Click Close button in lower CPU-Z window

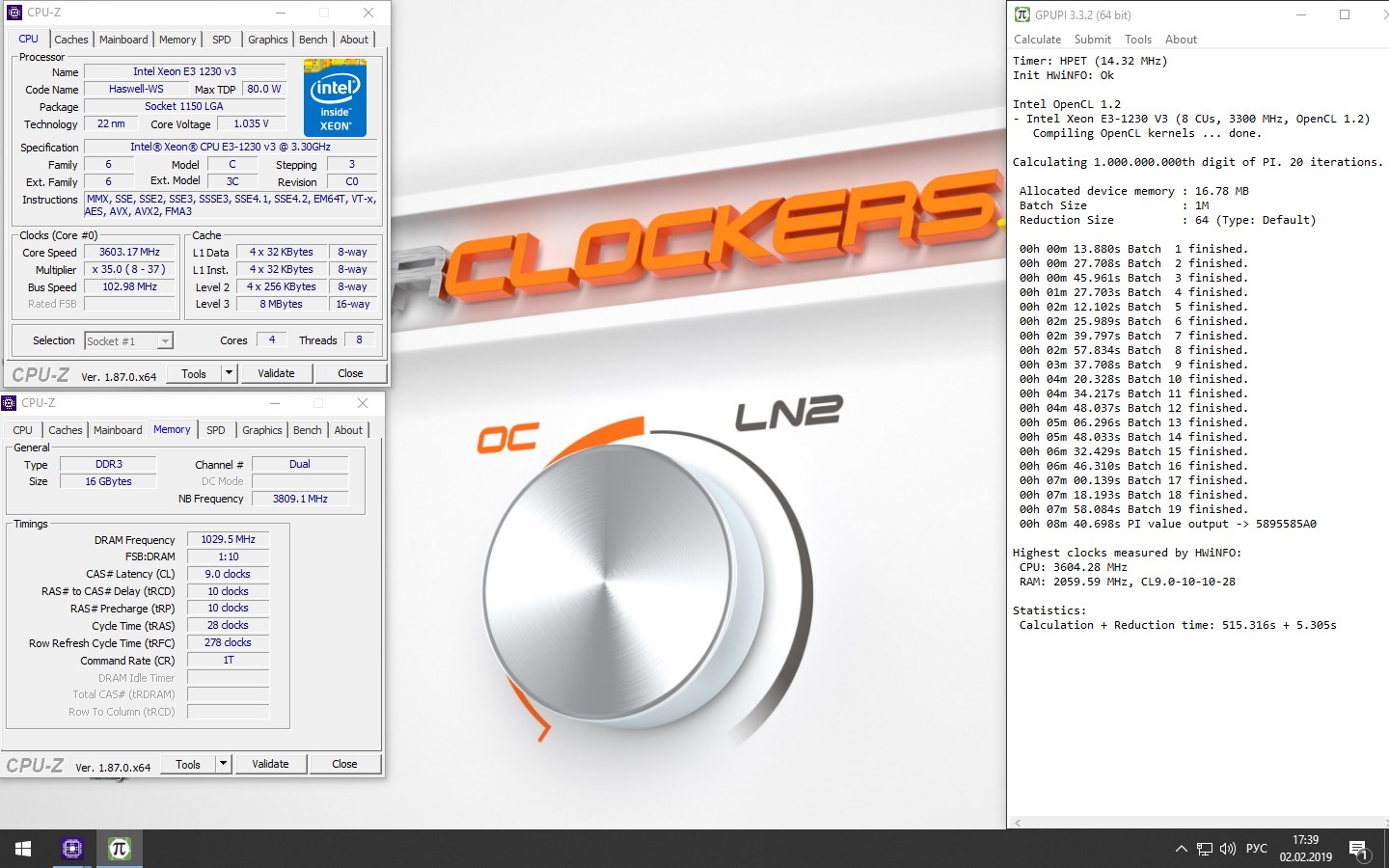[x=344, y=764]
